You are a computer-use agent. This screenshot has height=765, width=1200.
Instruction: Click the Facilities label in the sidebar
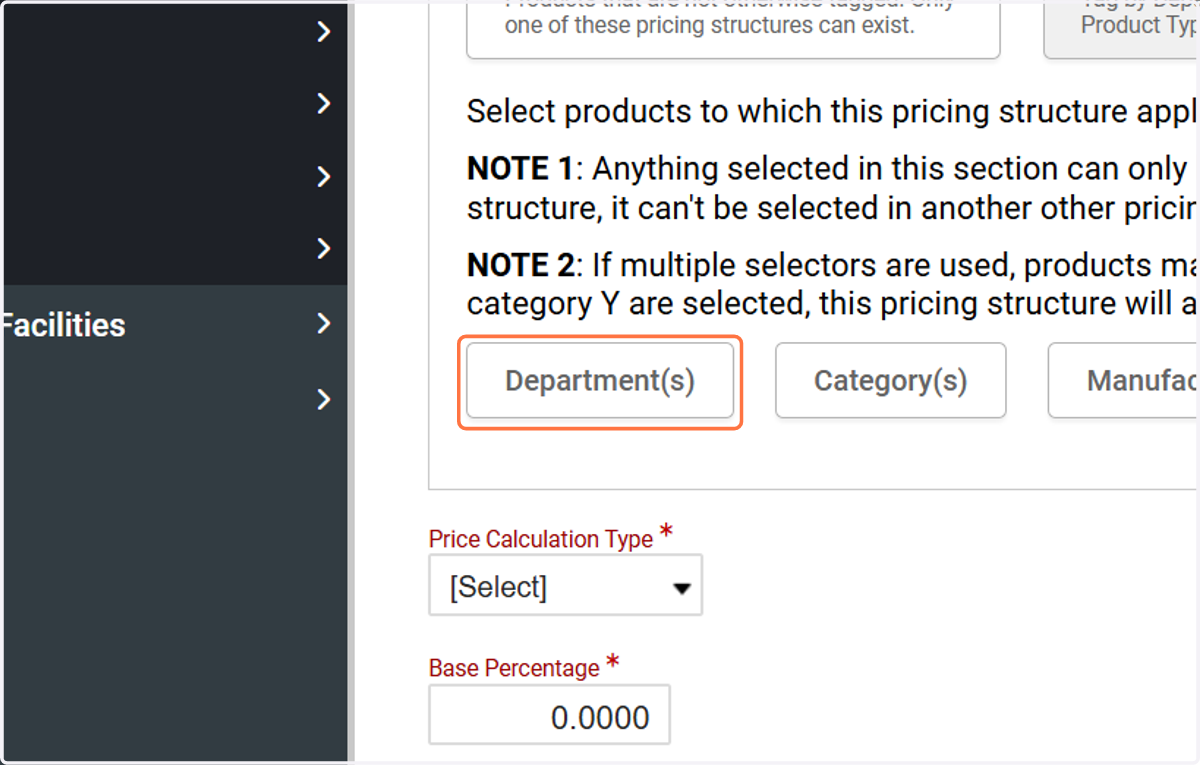point(63,325)
